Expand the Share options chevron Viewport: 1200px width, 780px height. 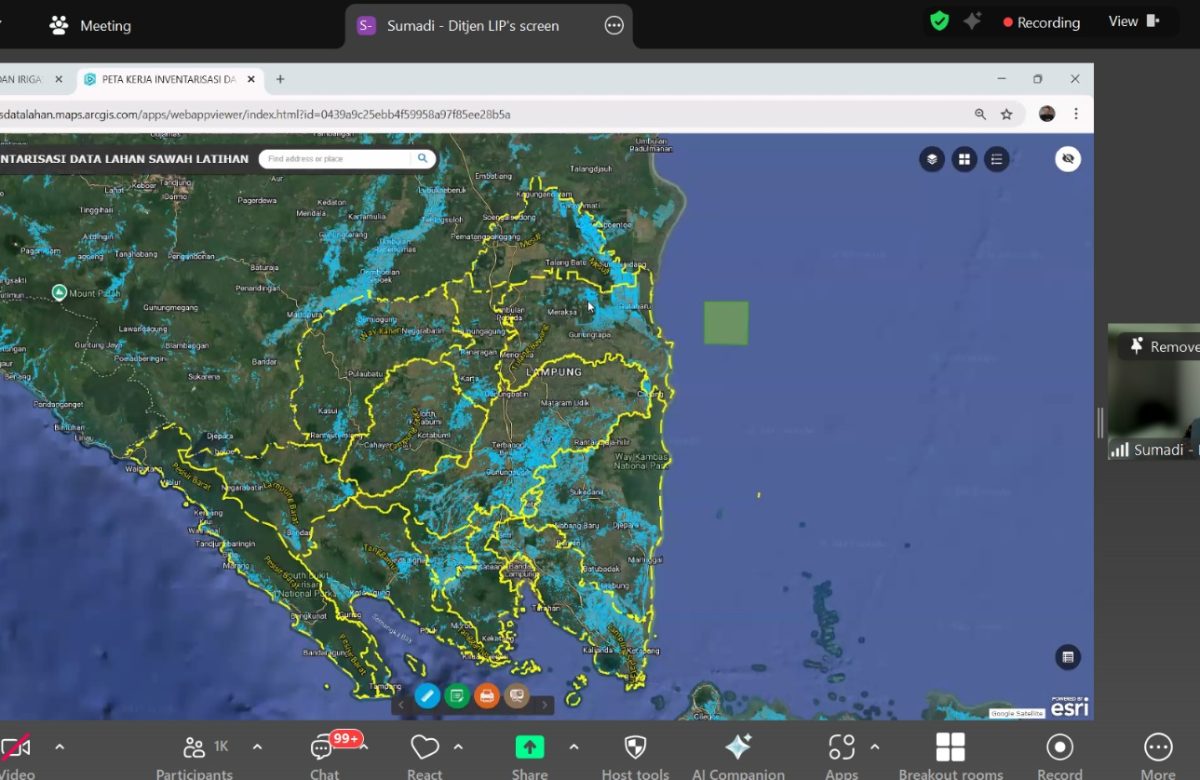[x=574, y=747]
